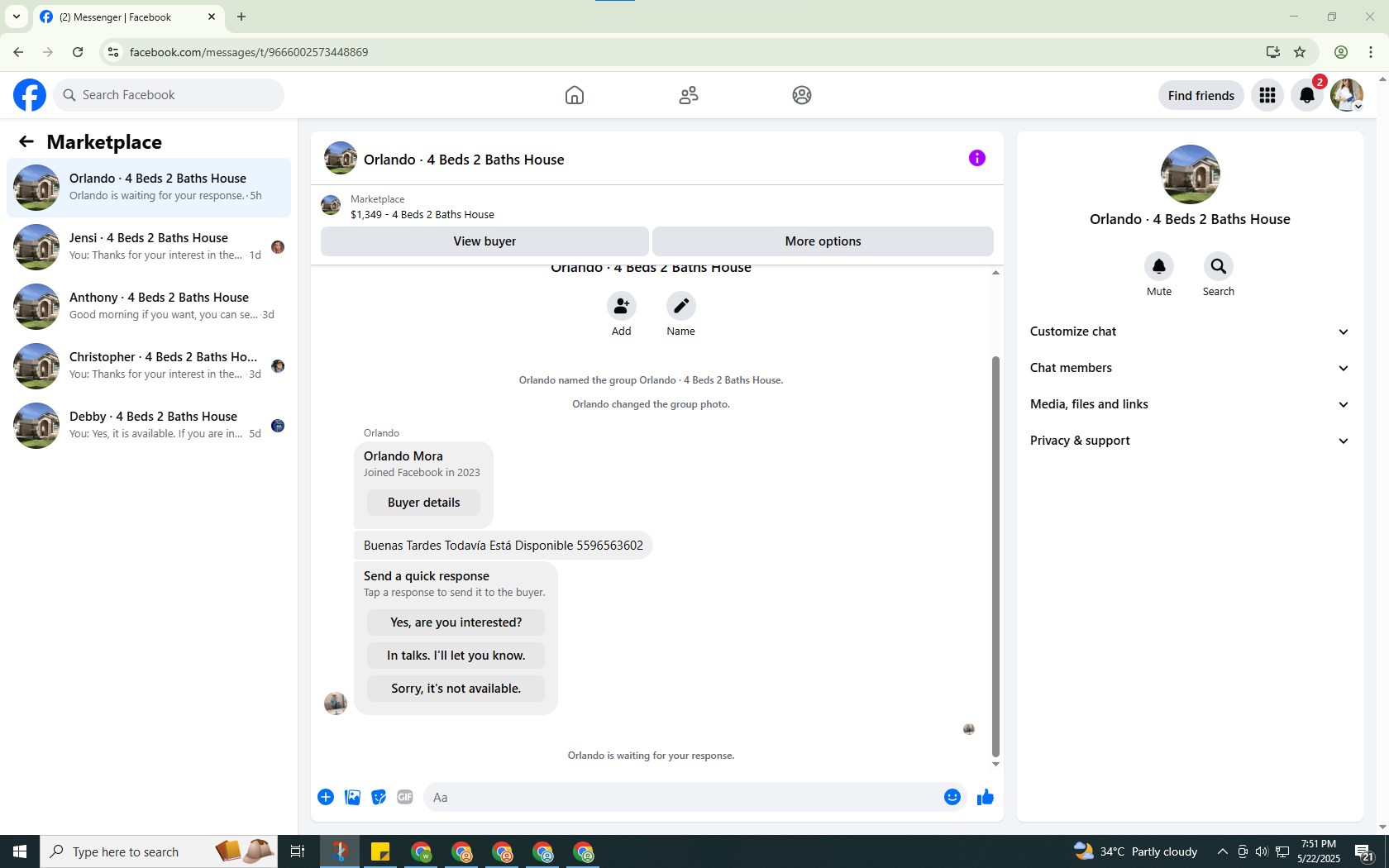Open the Christopher · 4 Beds 2 Baths conversation
This screenshot has height=868, width=1389.
point(149,366)
